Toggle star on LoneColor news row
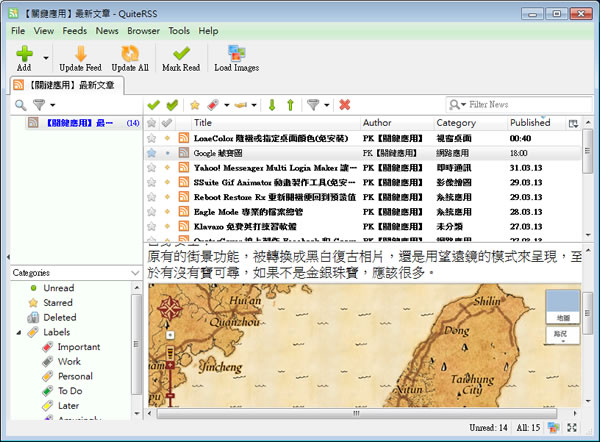Screen dimensions: 600x442 tap(152, 138)
